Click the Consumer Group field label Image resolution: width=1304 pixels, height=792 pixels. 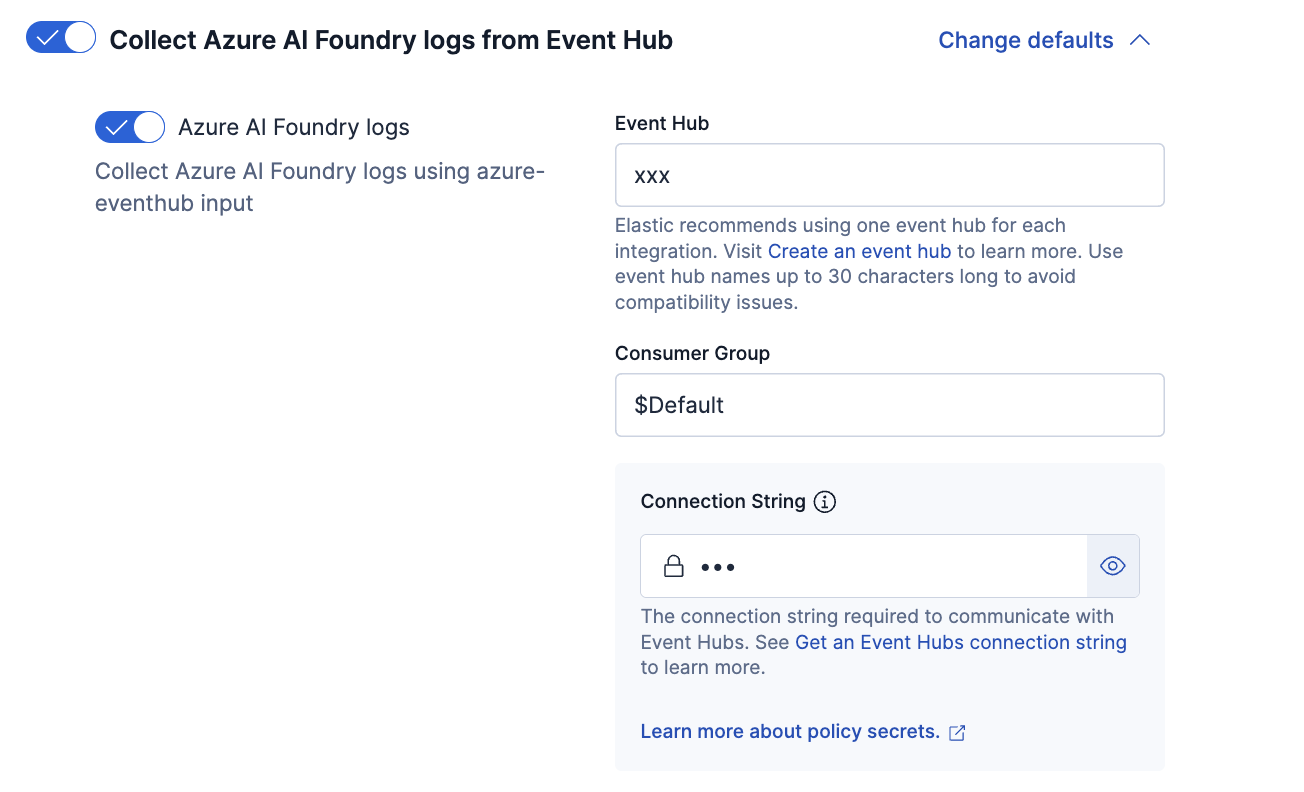point(692,353)
